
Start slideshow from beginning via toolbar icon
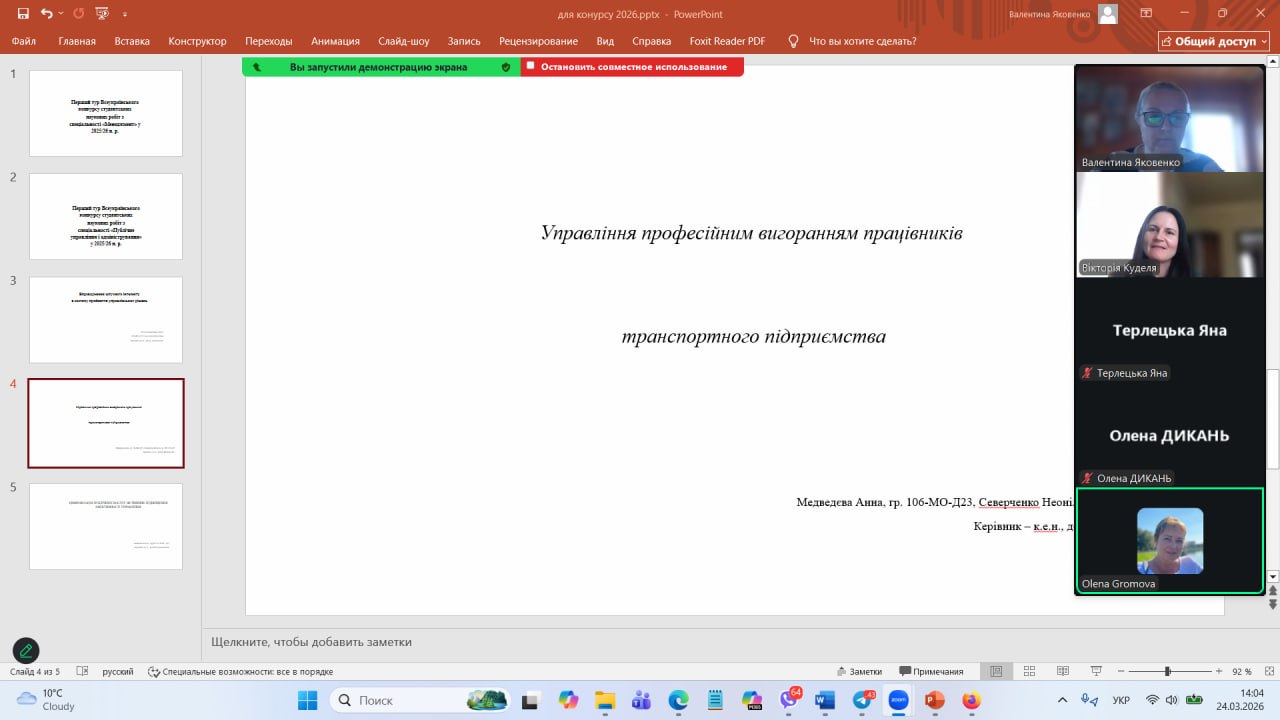tap(102, 14)
